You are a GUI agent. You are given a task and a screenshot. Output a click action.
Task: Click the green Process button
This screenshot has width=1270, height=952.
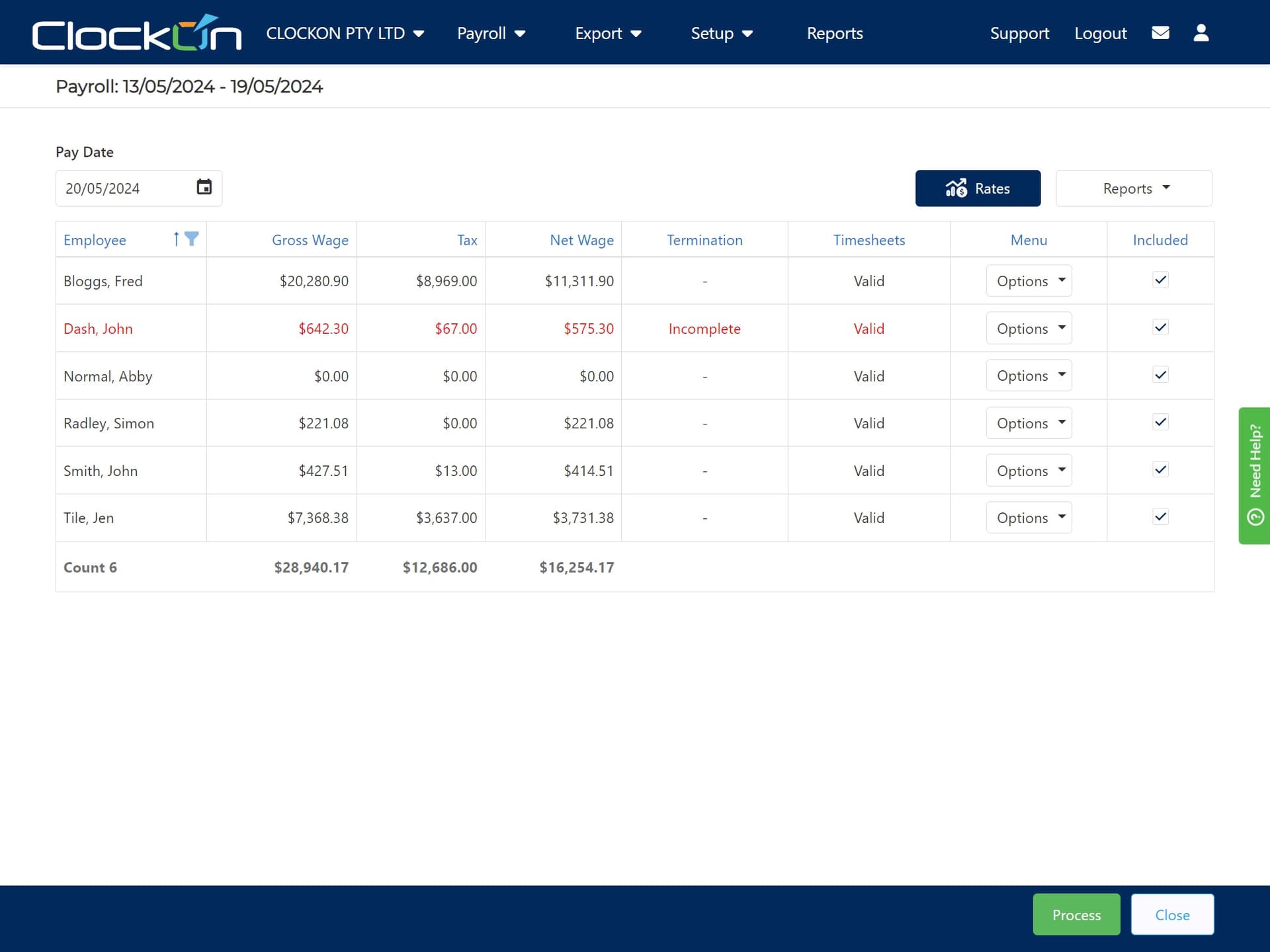pos(1076,914)
